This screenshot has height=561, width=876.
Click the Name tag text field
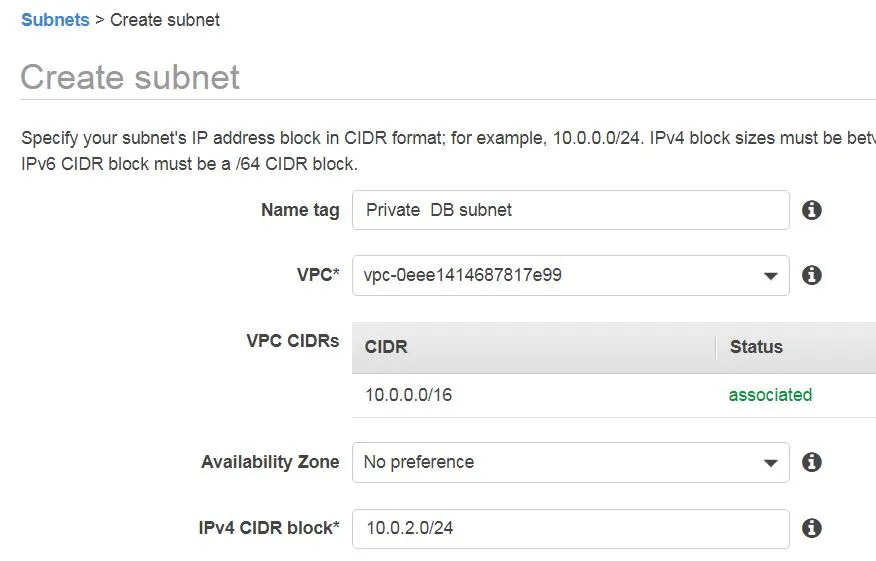point(570,210)
